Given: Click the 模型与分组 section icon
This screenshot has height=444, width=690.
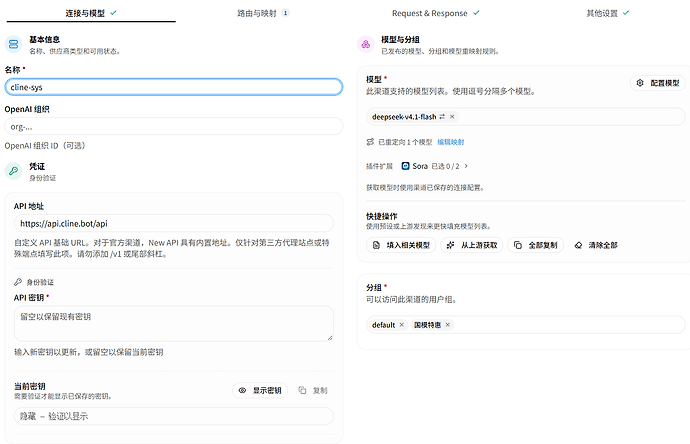Looking at the screenshot, I should coord(366,44).
